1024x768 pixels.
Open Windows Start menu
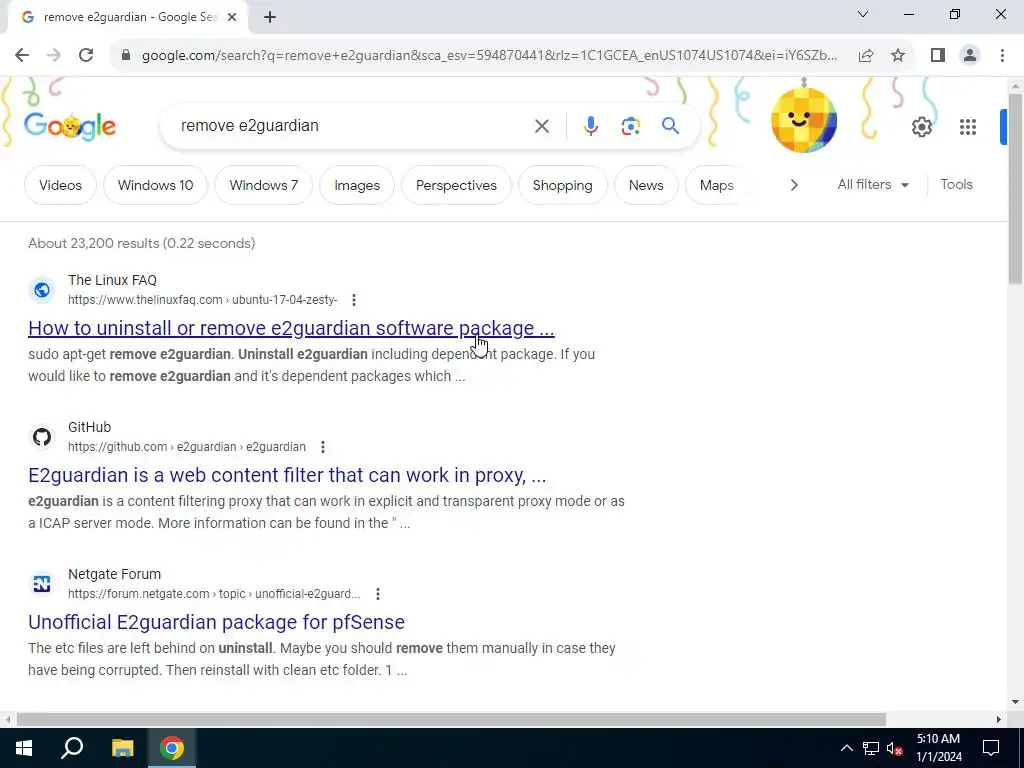pos(24,748)
